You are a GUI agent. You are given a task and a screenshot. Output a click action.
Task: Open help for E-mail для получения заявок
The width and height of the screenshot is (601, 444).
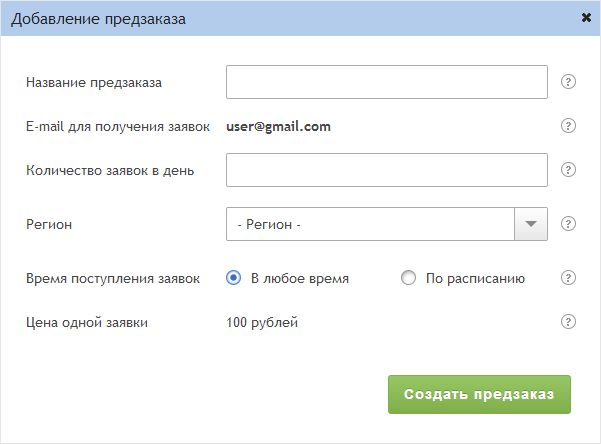click(x=568, y=126)
